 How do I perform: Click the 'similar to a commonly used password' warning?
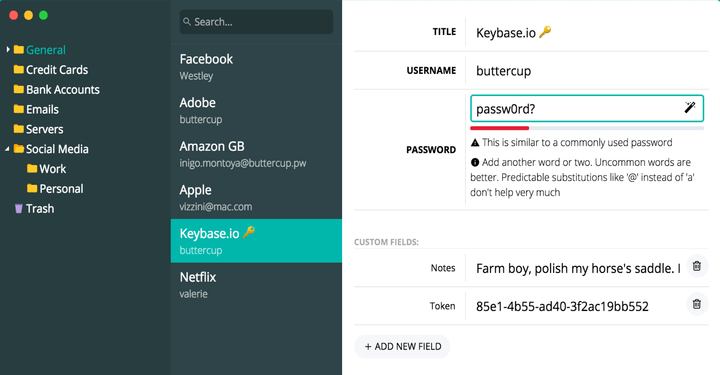pos(577,143)
